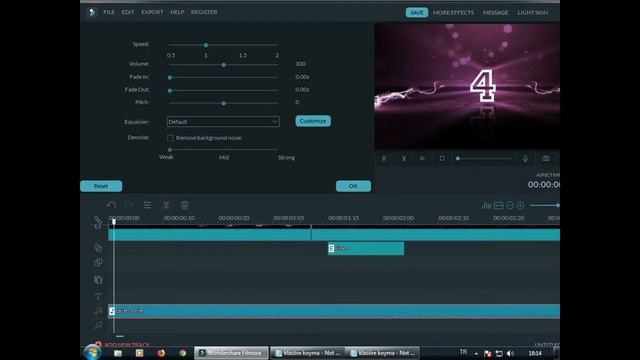
Task: Click the undo arrow in timeline toolbar
Action: coord(111,205)
